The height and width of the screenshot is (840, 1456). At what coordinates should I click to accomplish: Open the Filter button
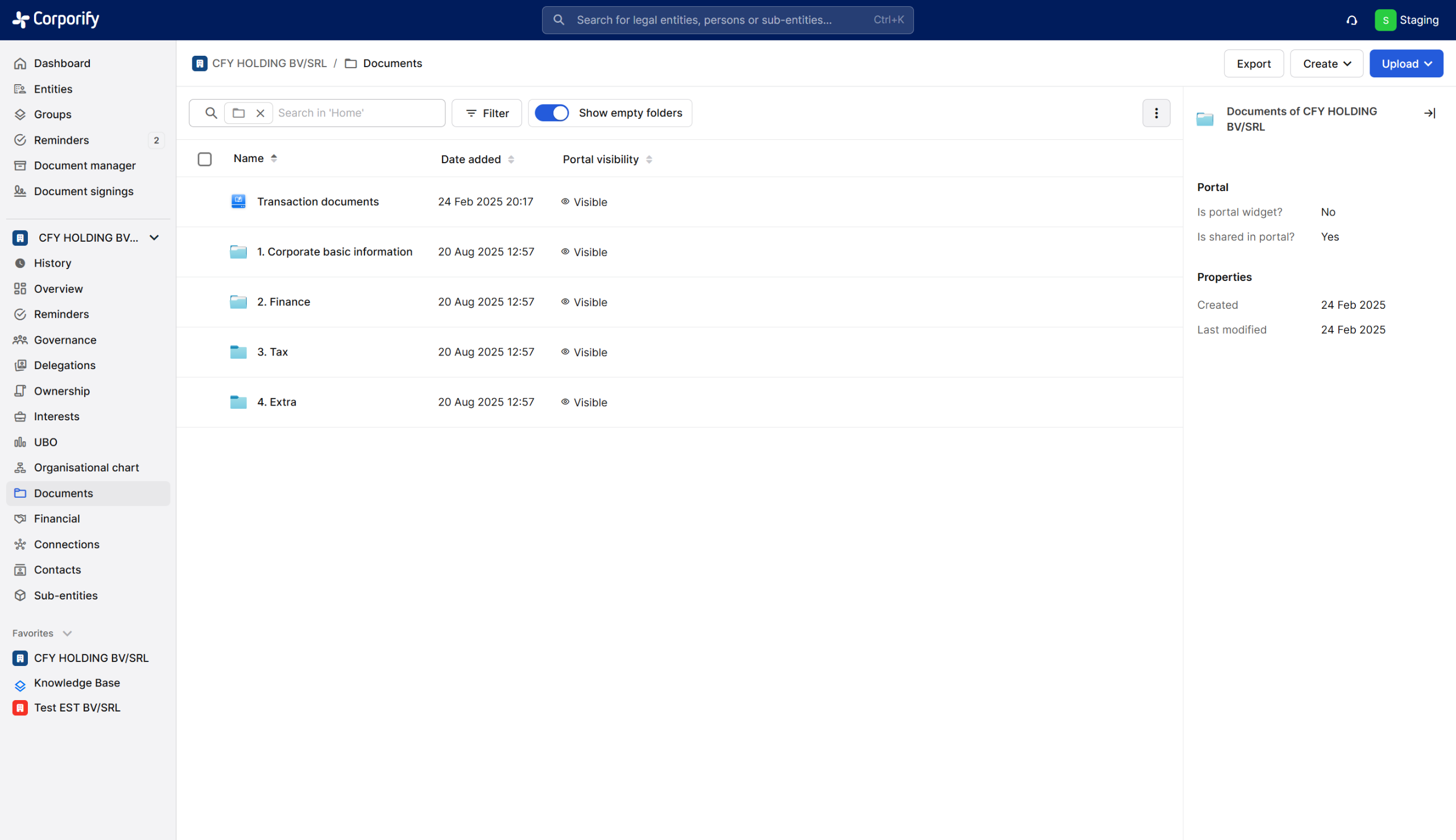click(x=486, y=113)
